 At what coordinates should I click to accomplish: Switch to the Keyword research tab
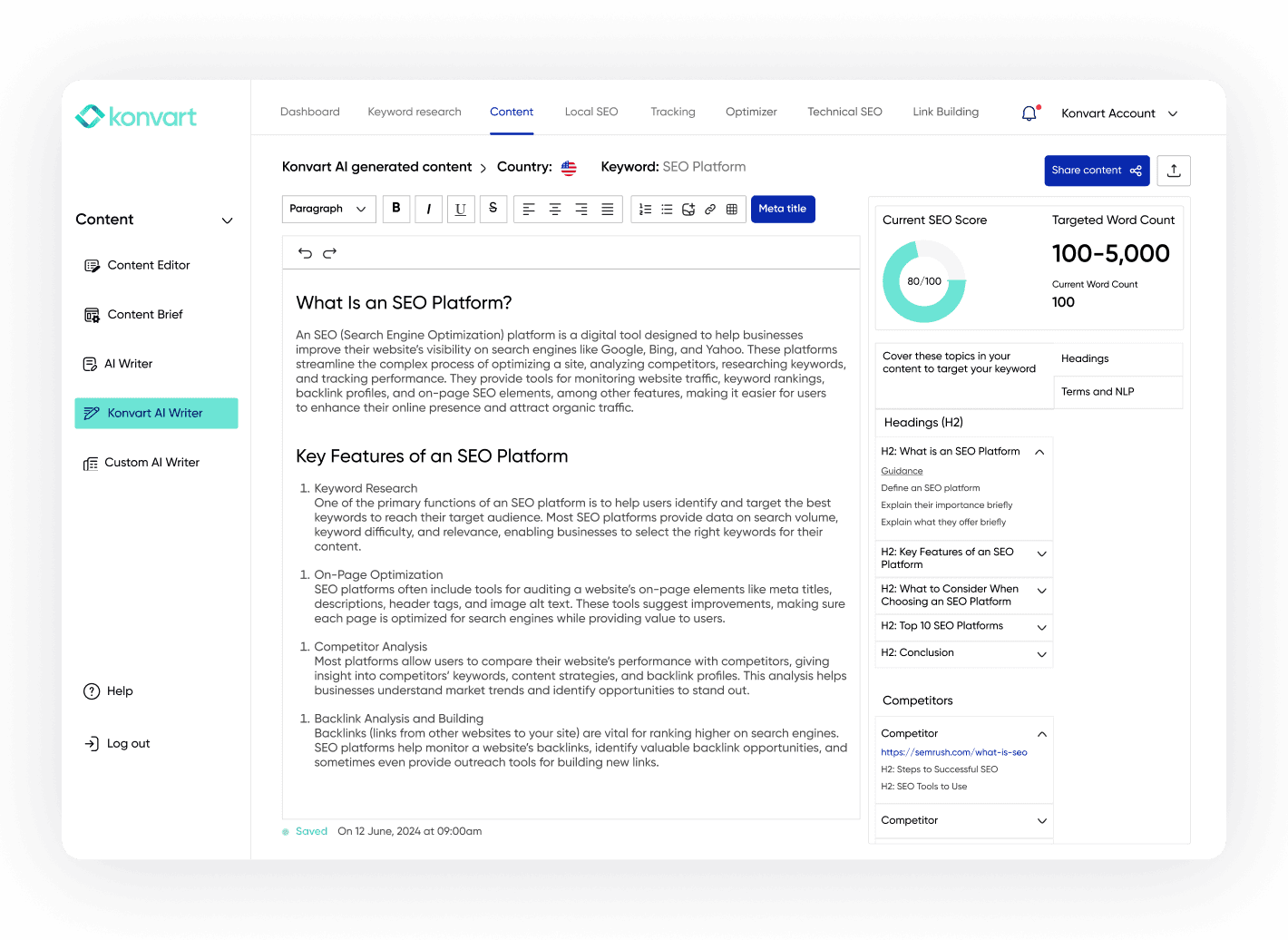click(415, 112)
